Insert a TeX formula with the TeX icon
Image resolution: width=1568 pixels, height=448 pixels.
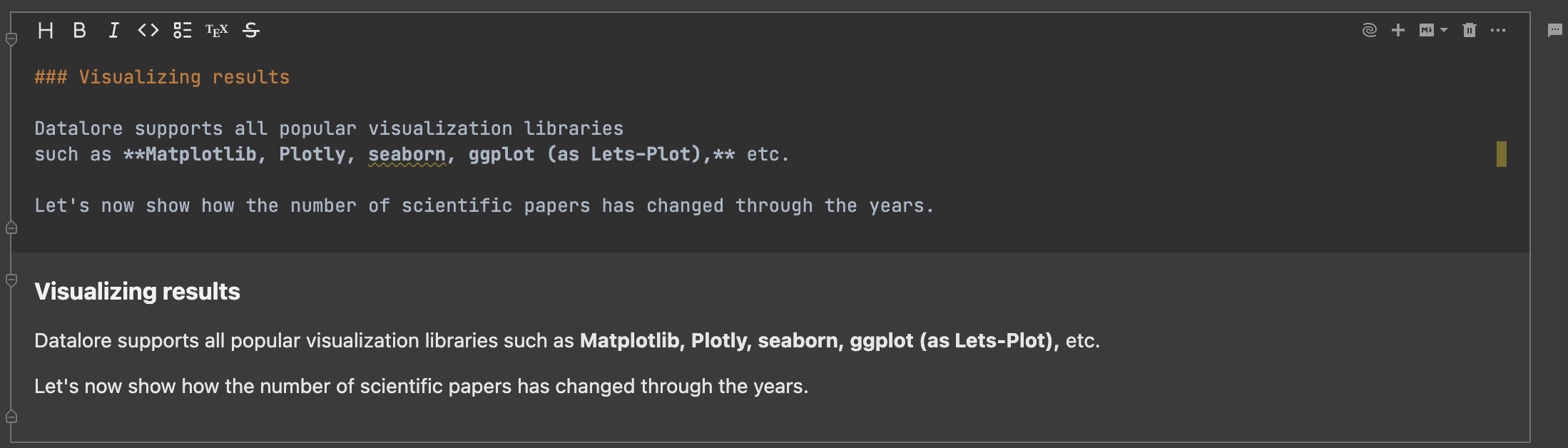click(x=215, y=30)
